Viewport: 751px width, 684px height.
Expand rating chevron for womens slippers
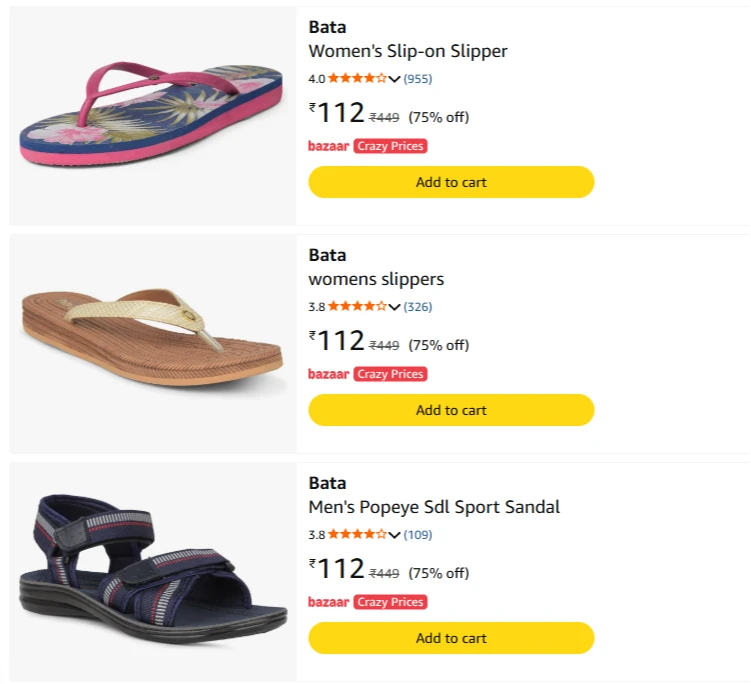(394, 307)
